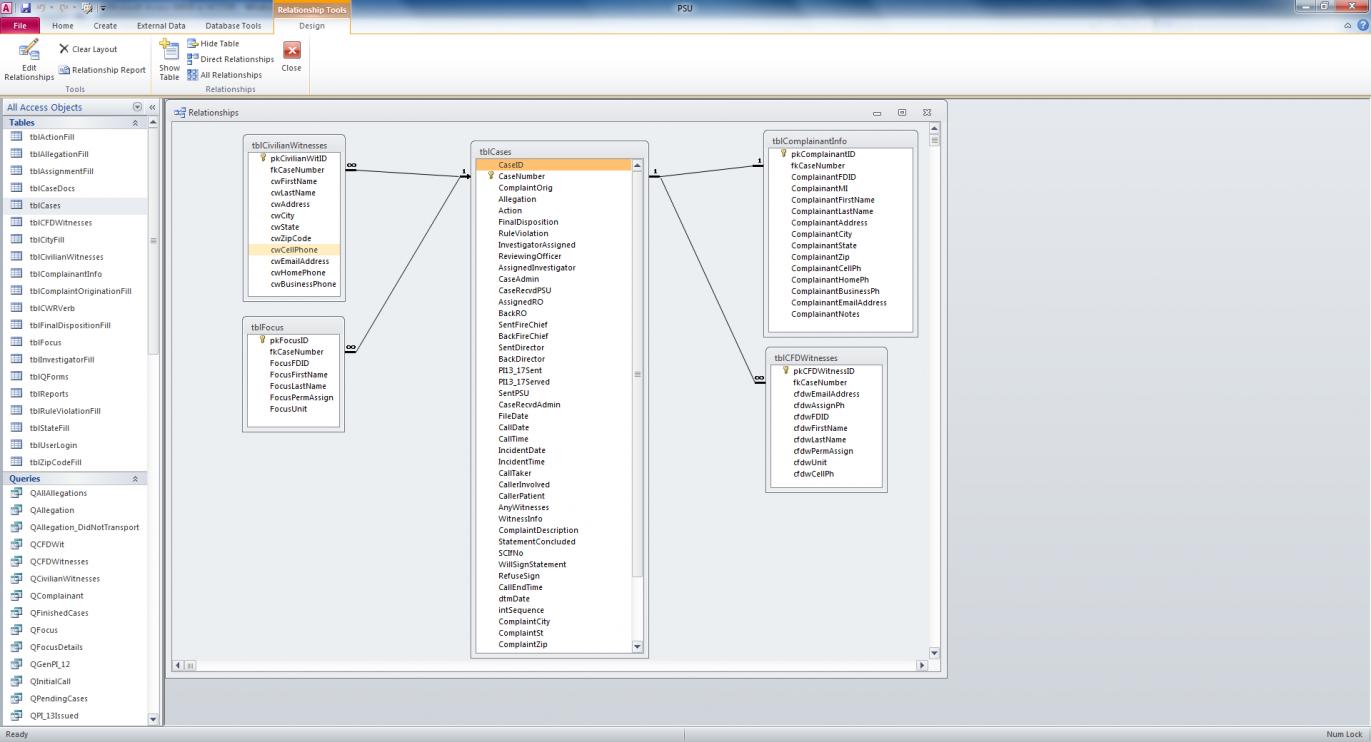The image size is (1371, 742).
Task: Click the QPendingCases query icon
Action: click(16, 698)
